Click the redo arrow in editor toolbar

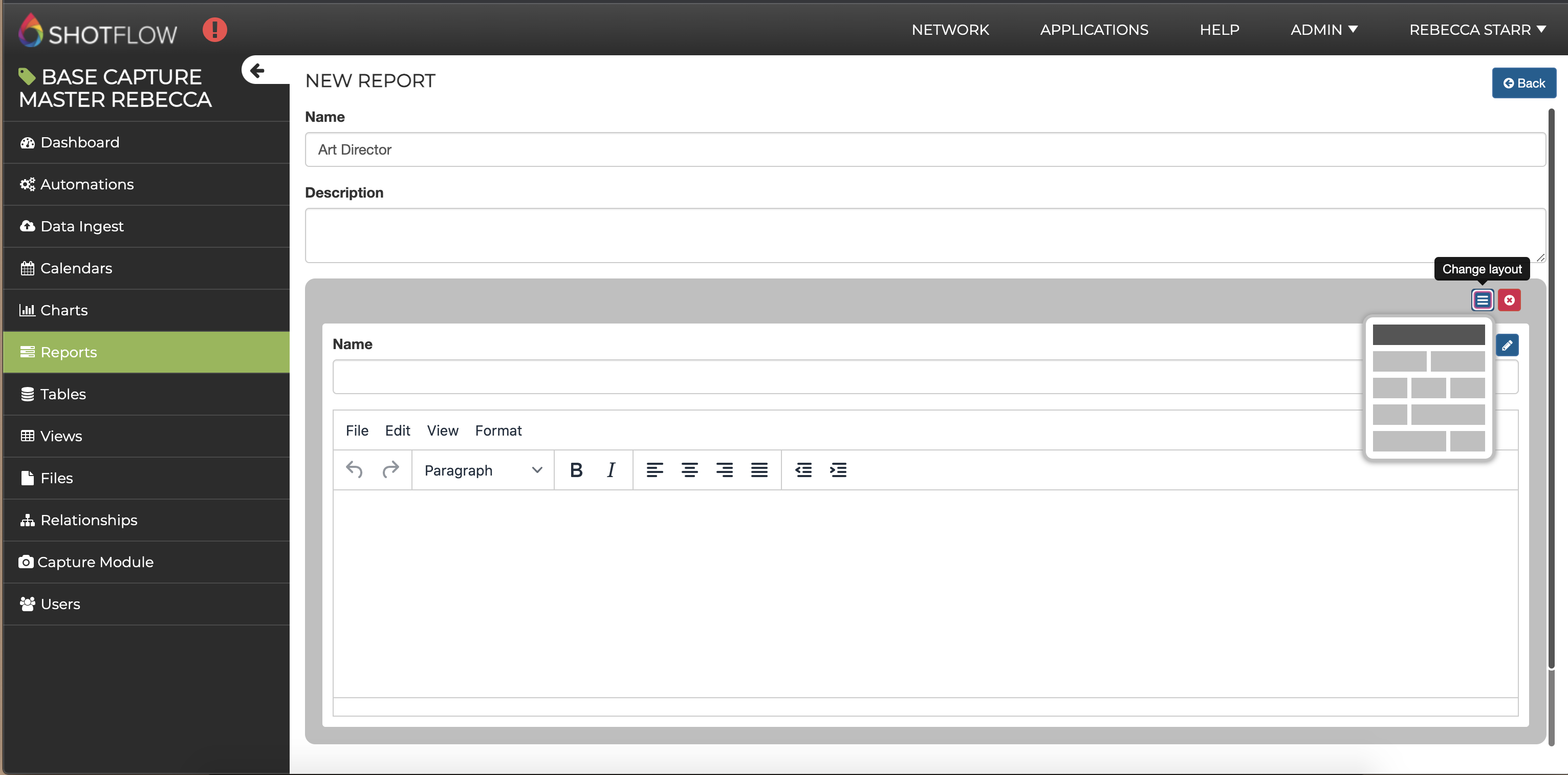click(390, 470)
